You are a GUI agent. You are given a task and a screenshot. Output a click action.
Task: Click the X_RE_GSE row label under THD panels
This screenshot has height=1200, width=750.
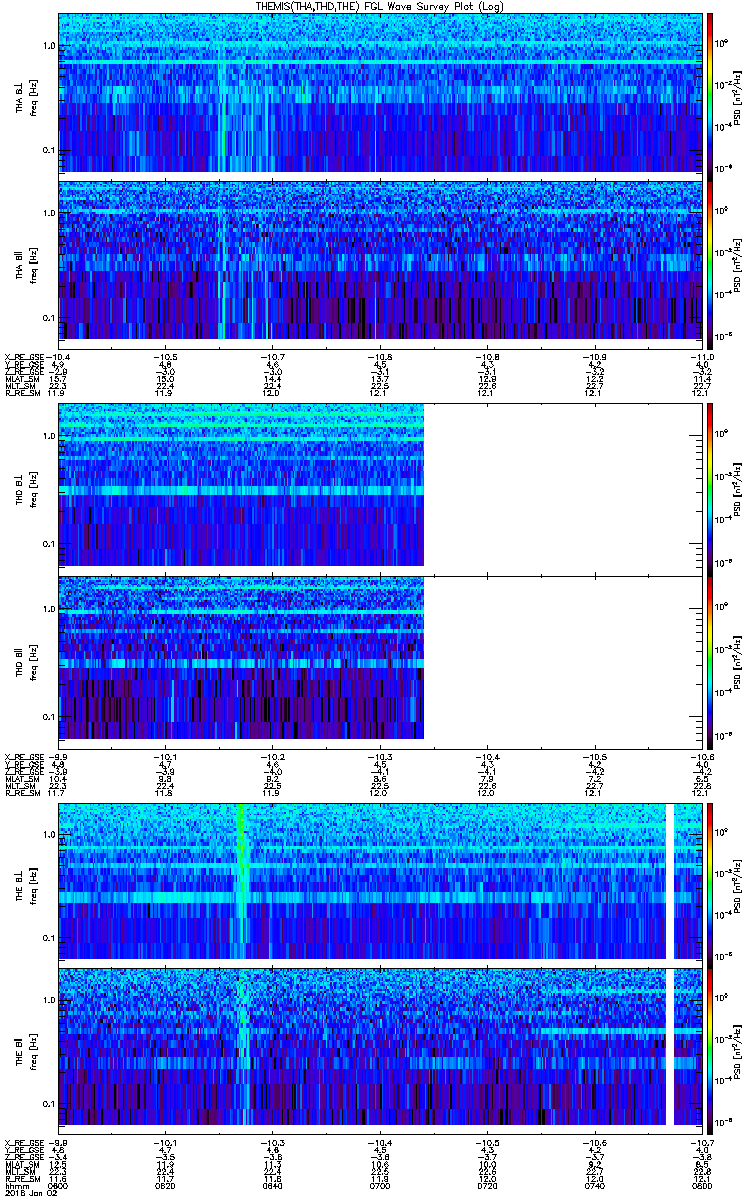24,756
